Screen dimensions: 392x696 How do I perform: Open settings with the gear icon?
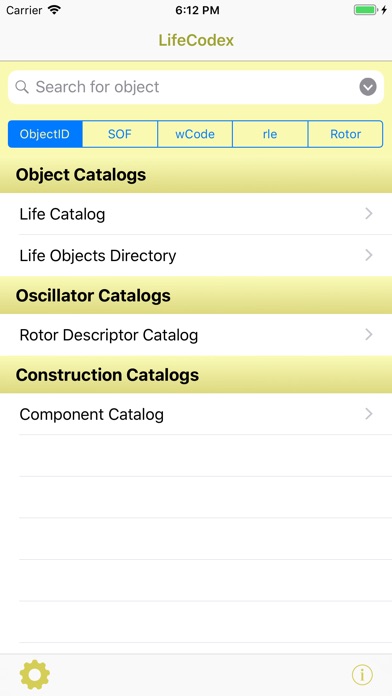click(35, 675)
